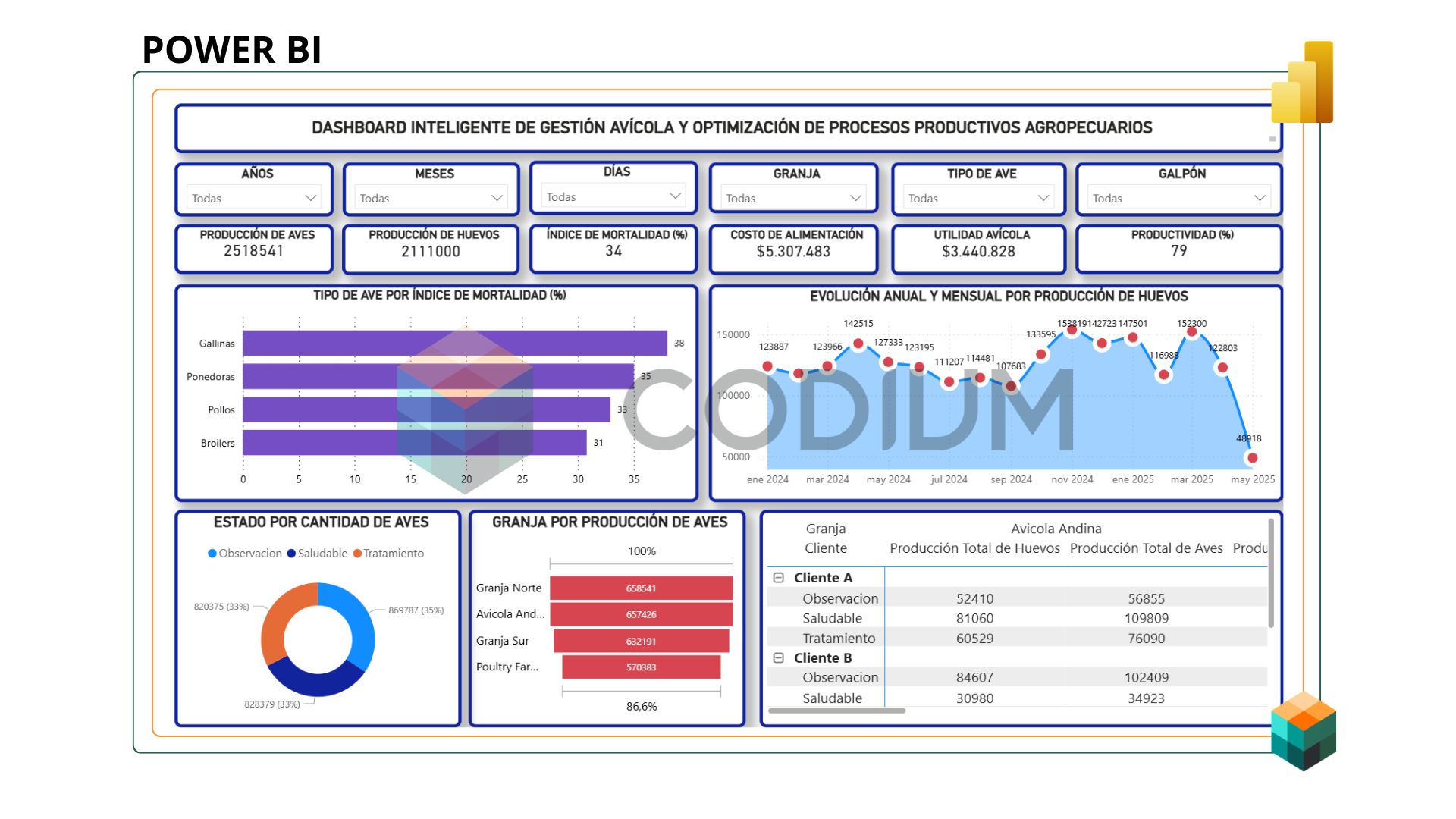The image size is (1456, 819).
Task: Click Cliente A Observacion huevos value 52410
Action: pos(974,598)
